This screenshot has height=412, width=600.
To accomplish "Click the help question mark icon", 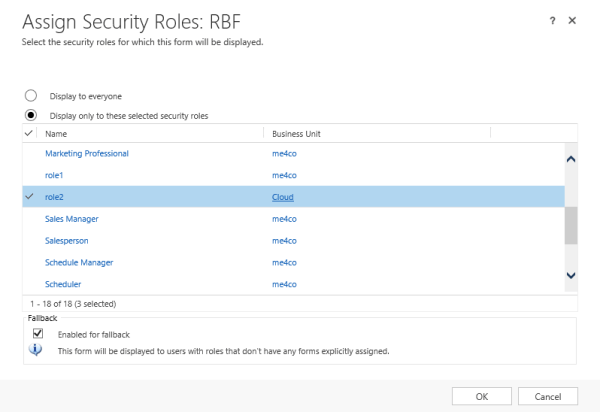I will pyautogui.click(x=553, y=20).
